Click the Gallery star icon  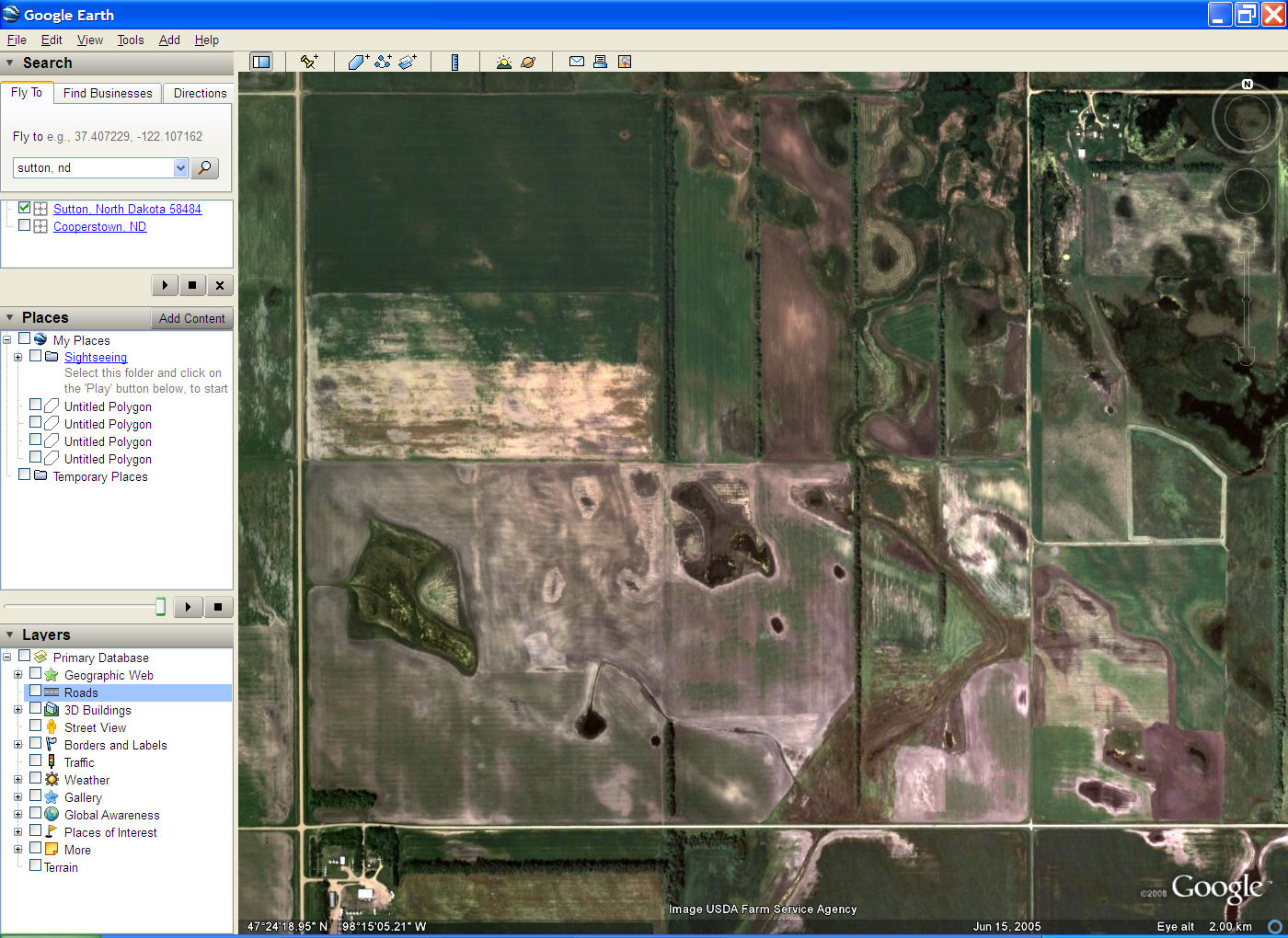click(52, 796)
